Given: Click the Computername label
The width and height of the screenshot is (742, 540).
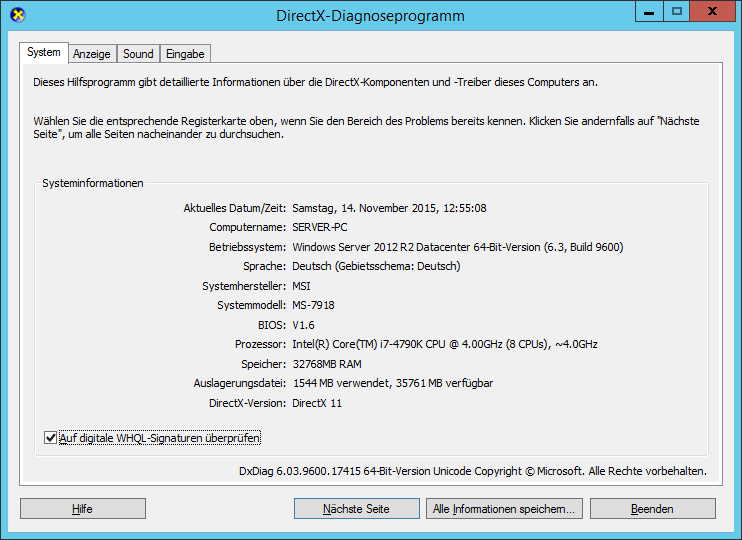Looking at the screenshot, I should [247, 227].
